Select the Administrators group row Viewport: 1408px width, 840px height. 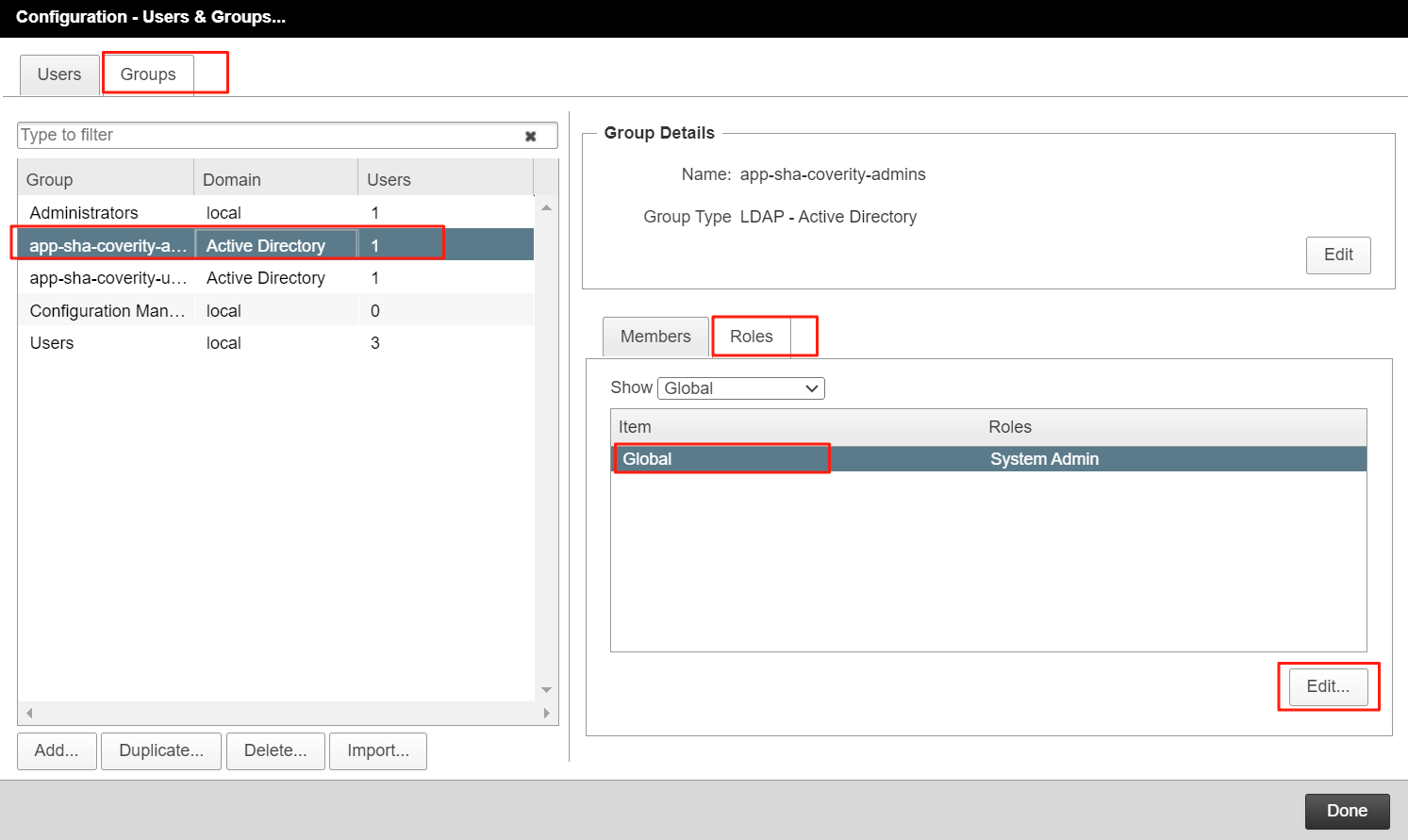pyautogui.click(x=275, y=213)
